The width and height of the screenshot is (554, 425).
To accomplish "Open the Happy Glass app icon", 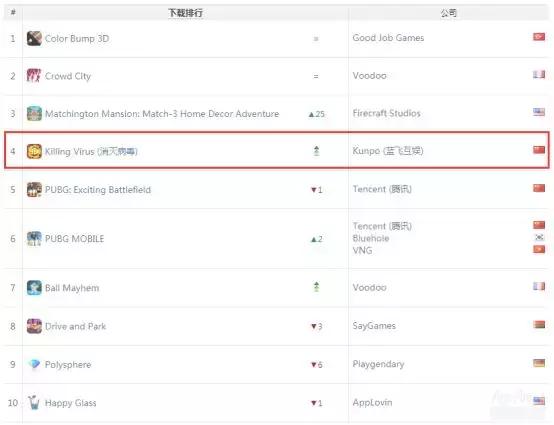I will click(34, 403).
